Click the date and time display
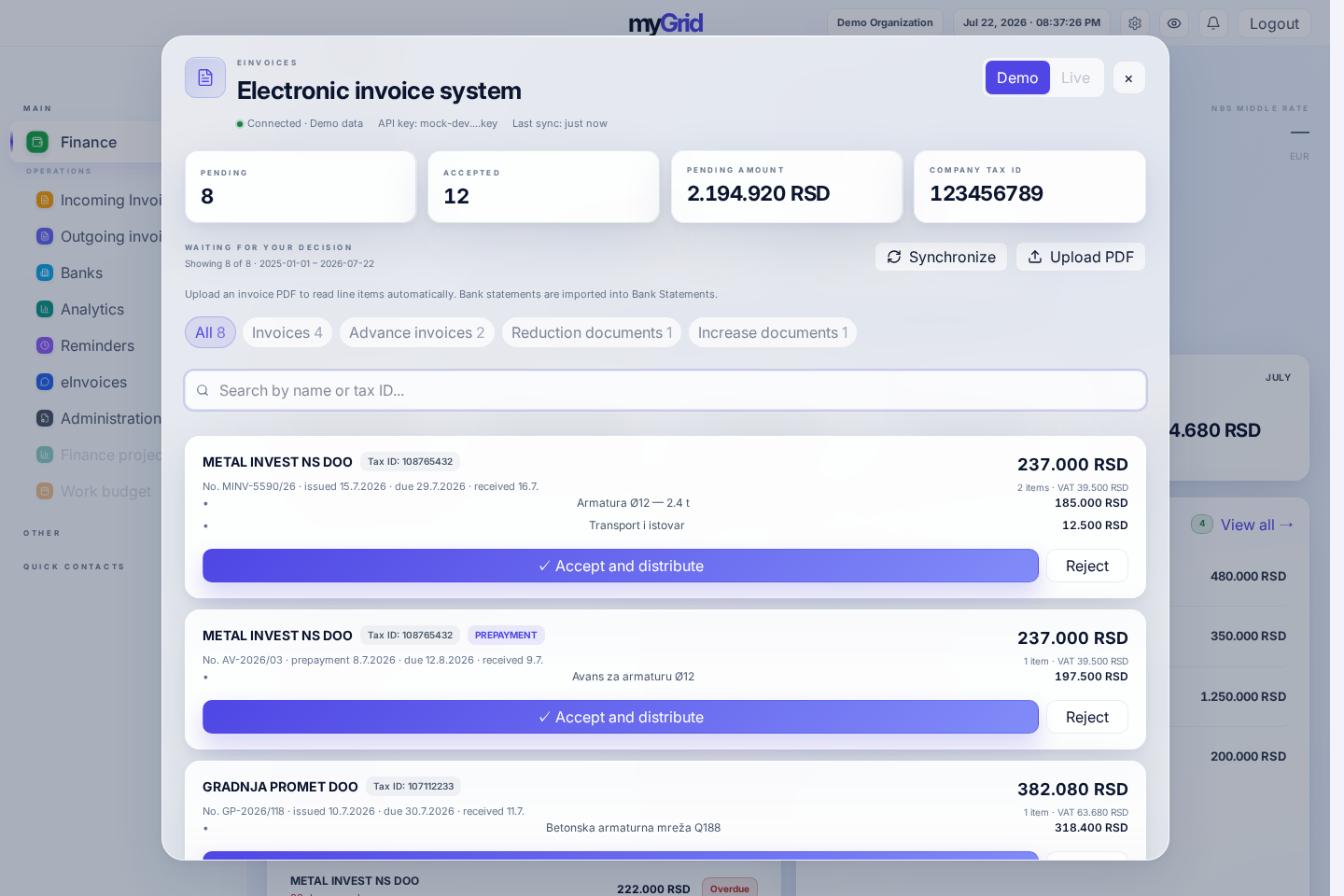 pyautogui.click(x=1031, y=23)
